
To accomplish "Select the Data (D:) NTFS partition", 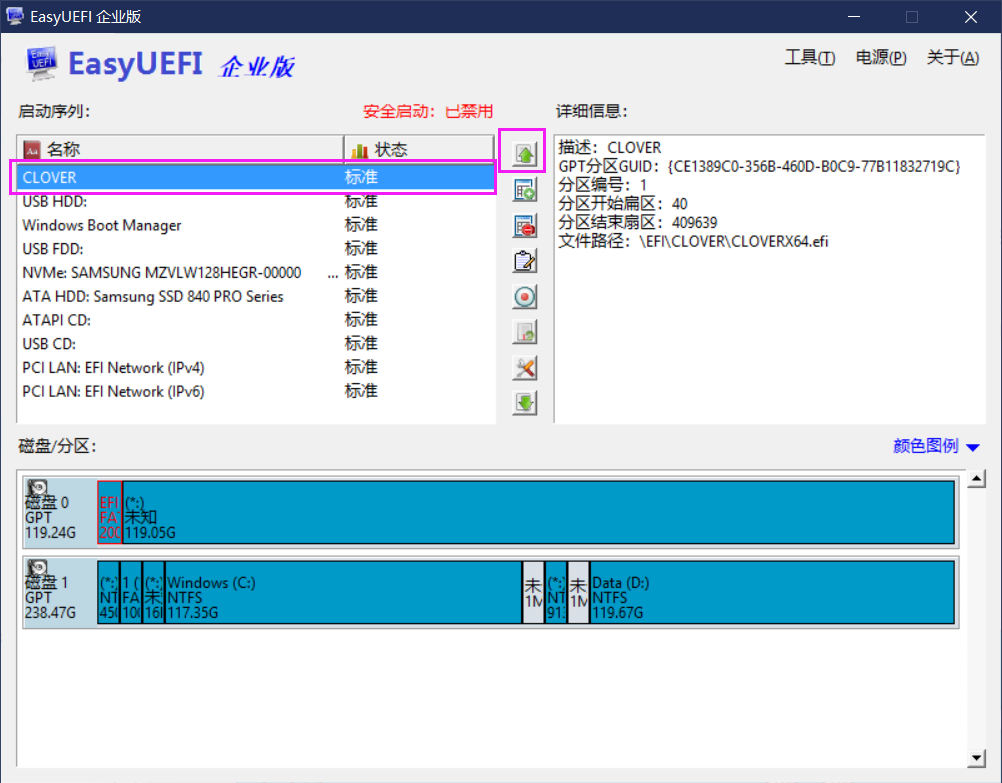I will click(x=772, y=593).
